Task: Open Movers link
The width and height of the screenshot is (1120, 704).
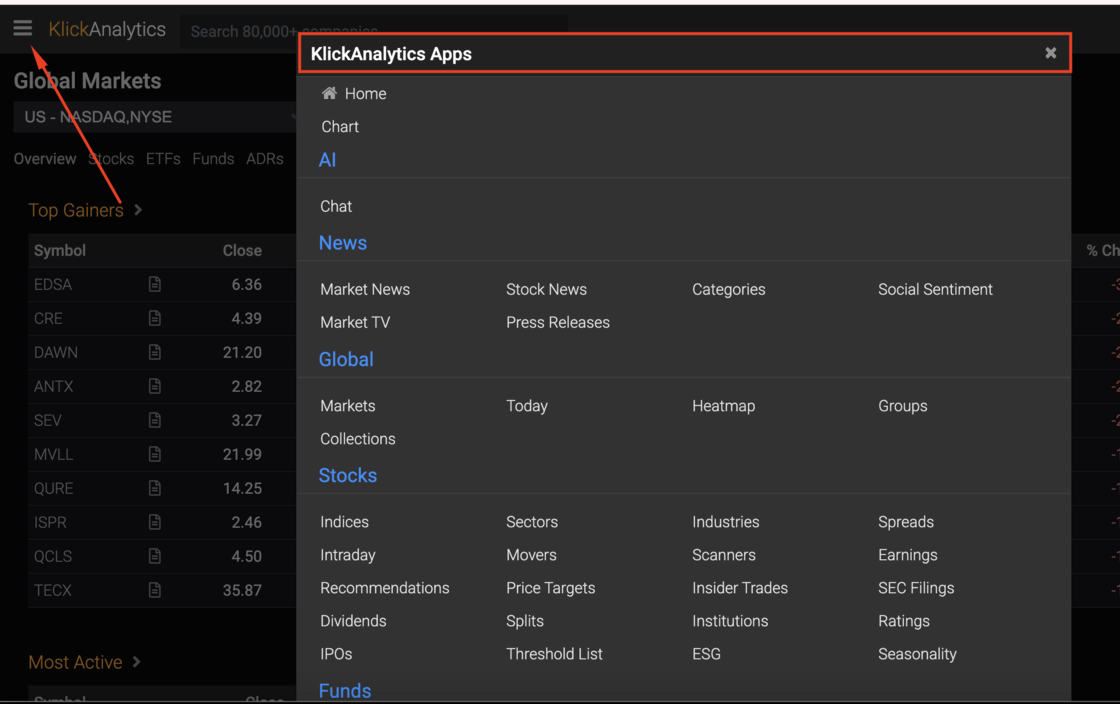Action: tap(531, 555)
